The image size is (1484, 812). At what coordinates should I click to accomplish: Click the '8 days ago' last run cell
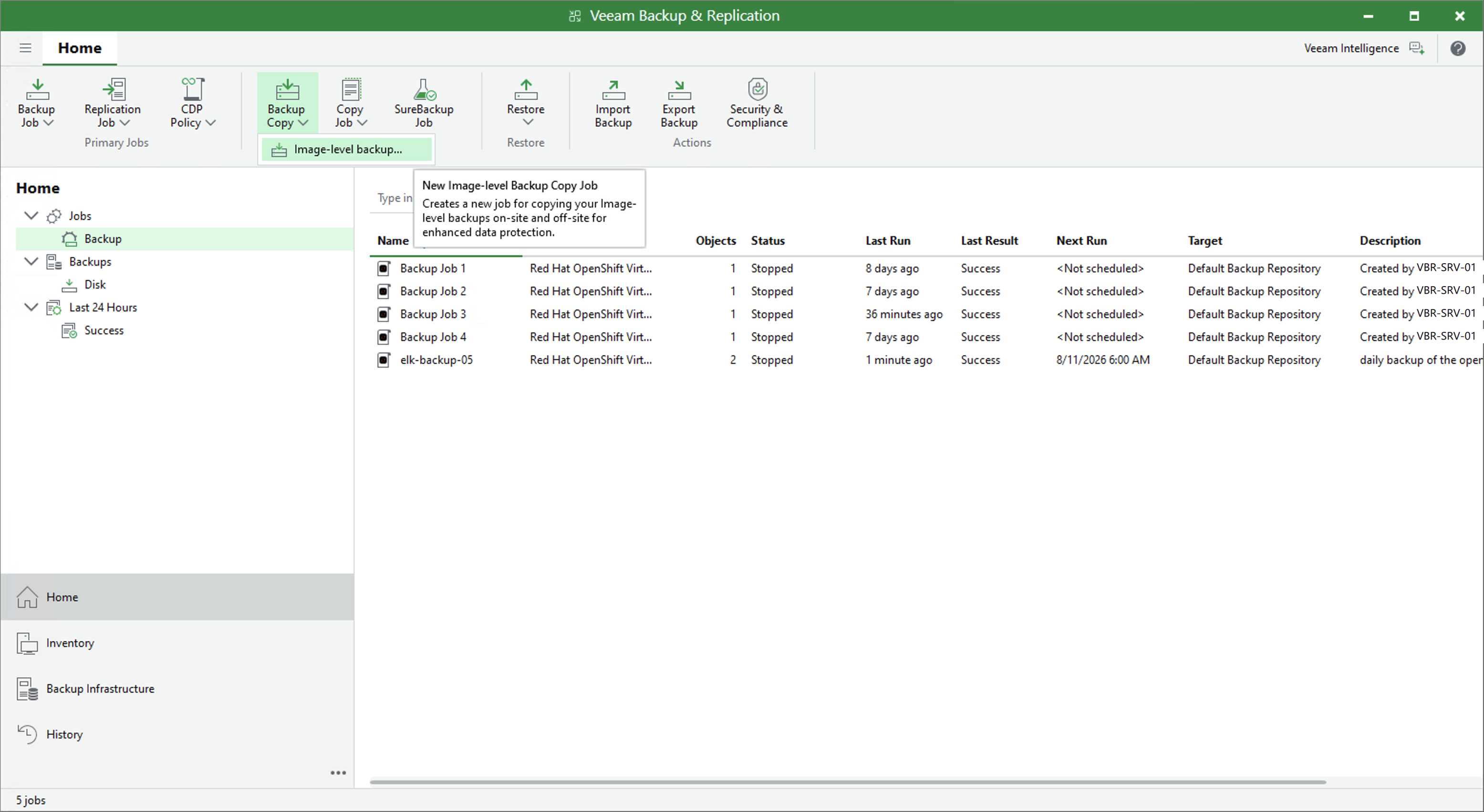coord(892,268)
